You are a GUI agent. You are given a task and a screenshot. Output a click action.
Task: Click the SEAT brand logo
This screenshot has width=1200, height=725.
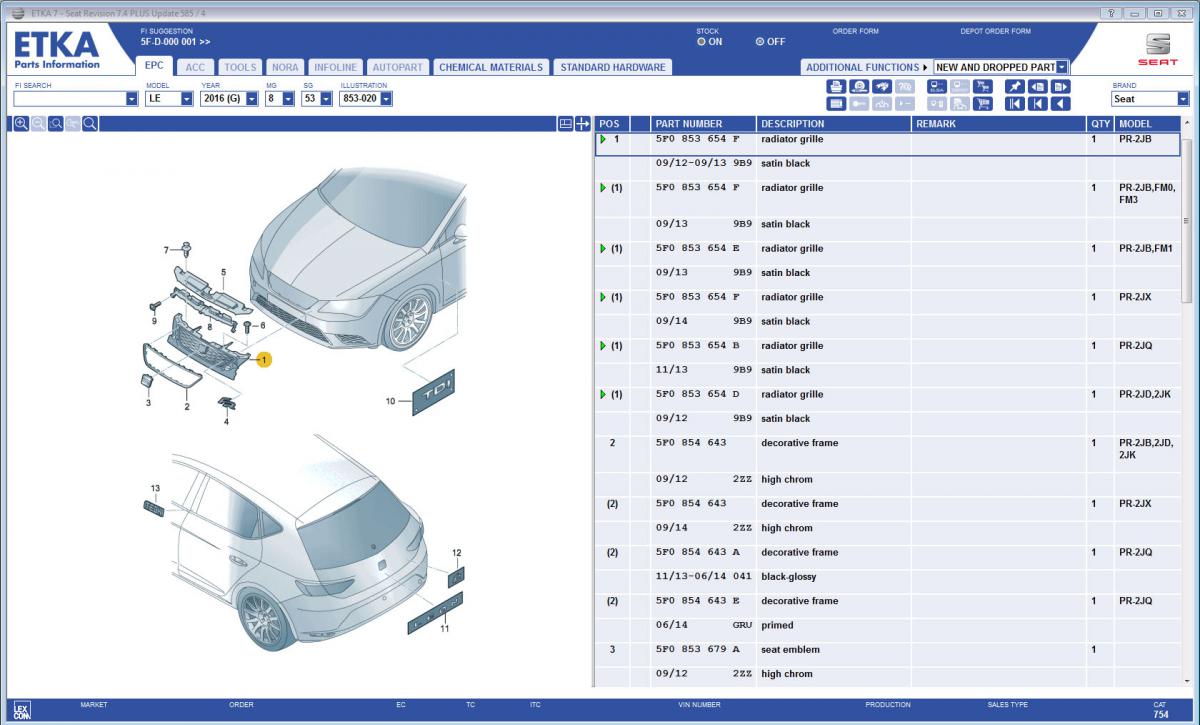(x=1158, y=50)
